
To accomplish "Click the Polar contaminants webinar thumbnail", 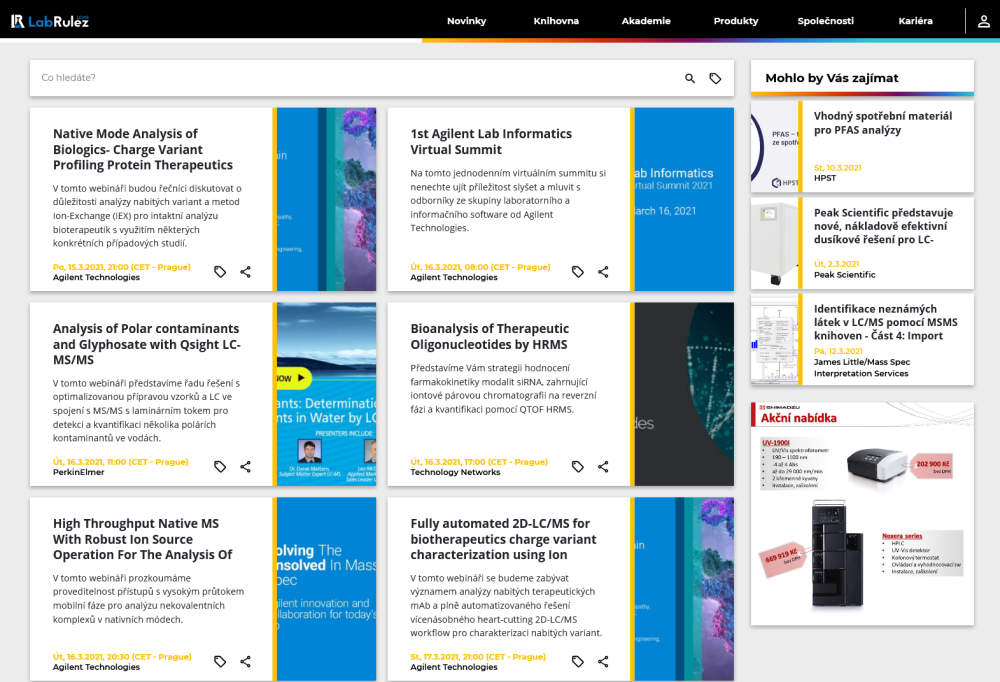I will [327, 394].
